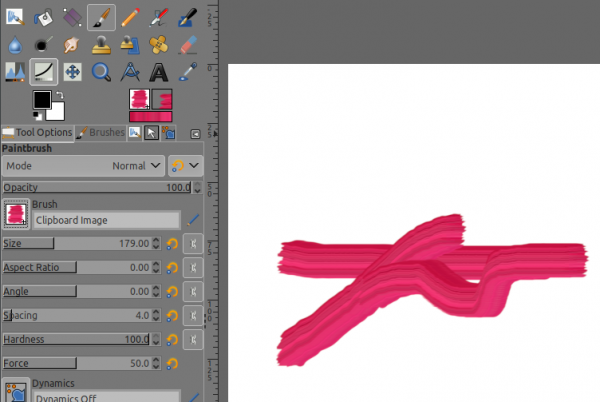Image resolution: width=600 pixels, height=402 pixels.
Task: Select the Paintbrush tool
Action: 101,18
